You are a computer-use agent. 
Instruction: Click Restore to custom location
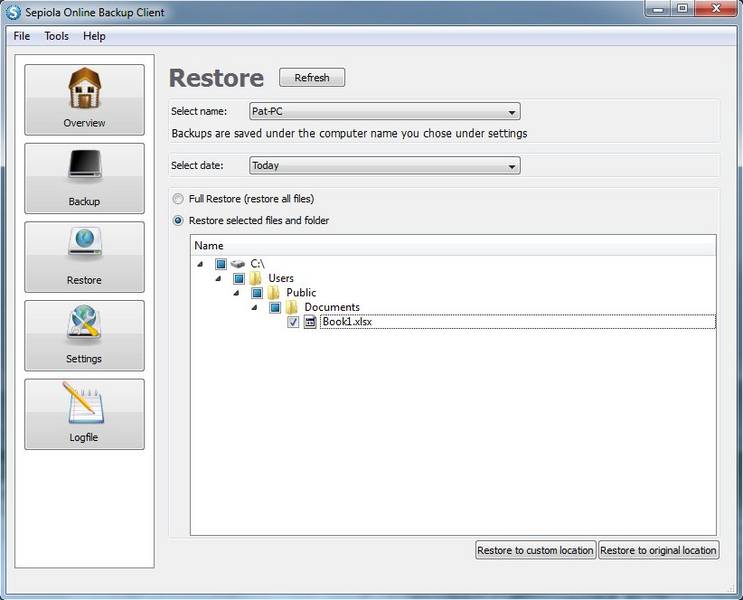coord(535,550)
